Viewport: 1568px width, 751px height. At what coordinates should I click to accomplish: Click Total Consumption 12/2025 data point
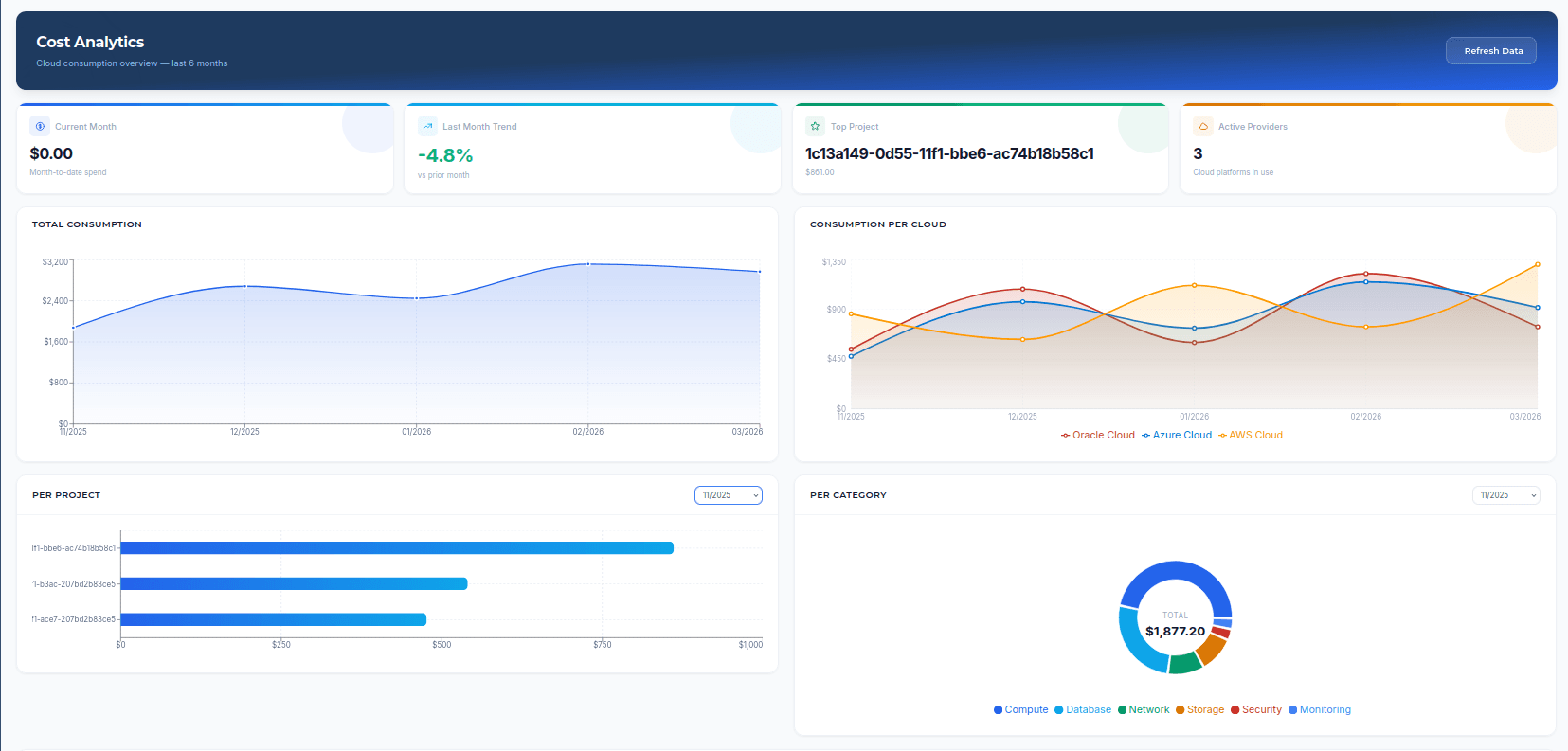pos(245,286)
